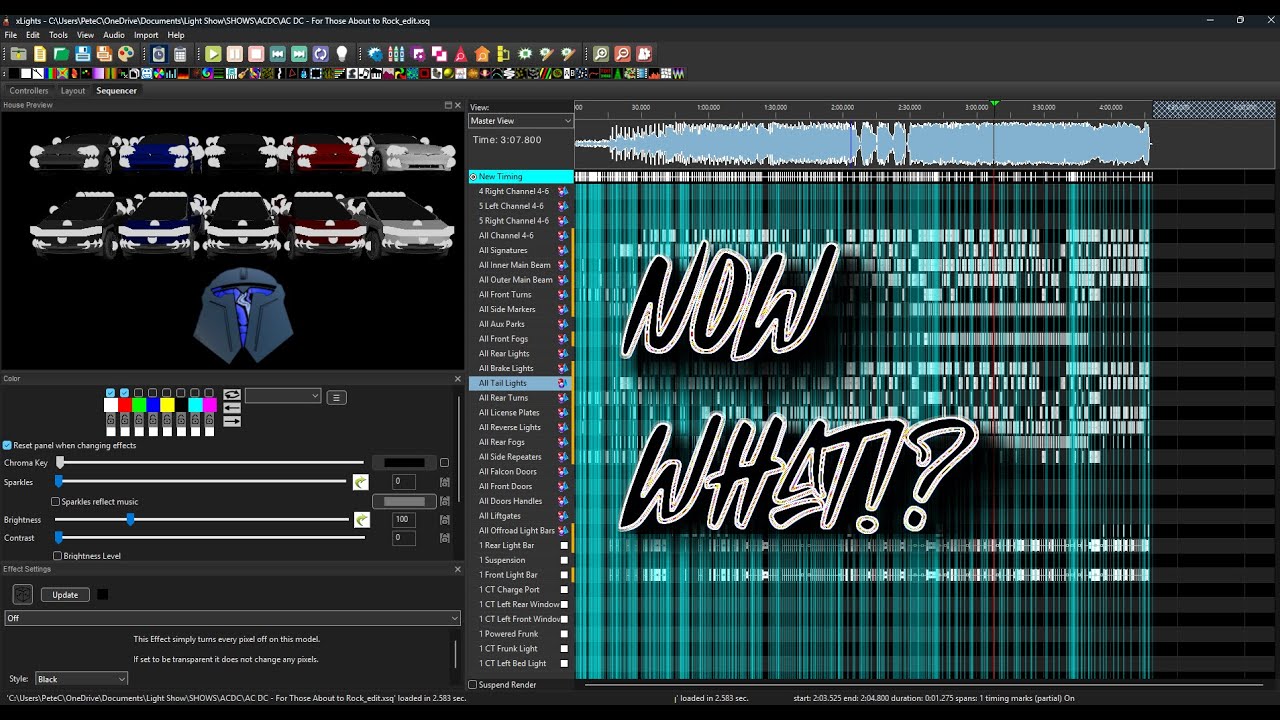This screenshot has height=720, width=1280.
Task: Toggle the replay loop icon
Action: [320, 54]
